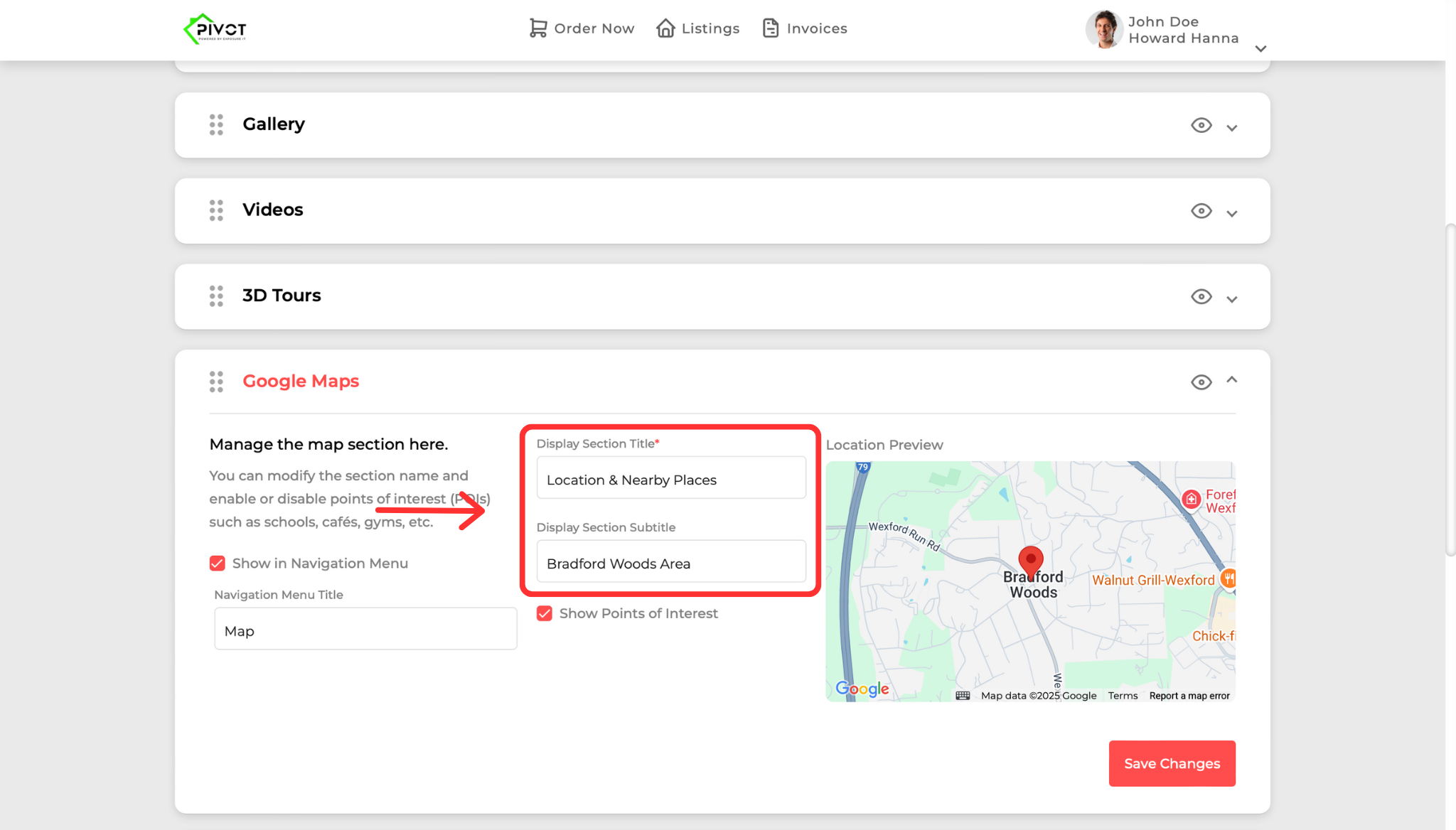Uncheck Show in Navigation Menu
Viewport: 1456px width, 830px height.
218,564
